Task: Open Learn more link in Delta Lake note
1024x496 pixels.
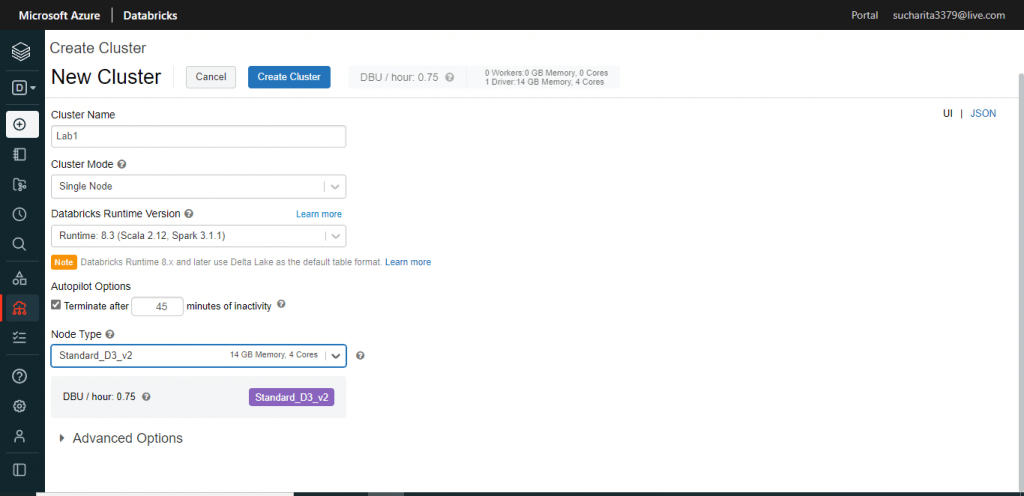Action: (x=408, y=262)
